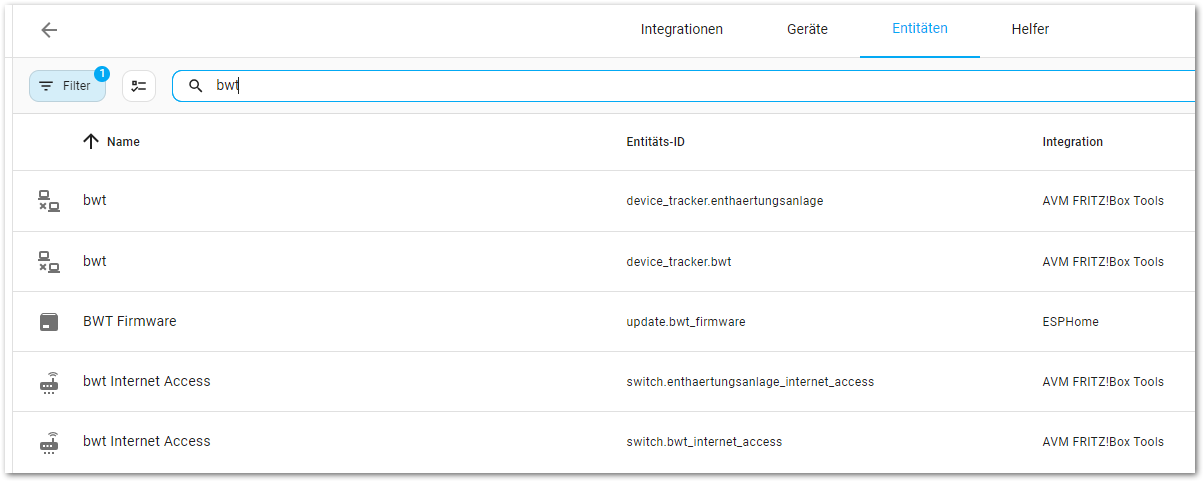This screenshot has height=482, width=1204.
Task: Sort entities by Name column
Action: tap(123, 142)
